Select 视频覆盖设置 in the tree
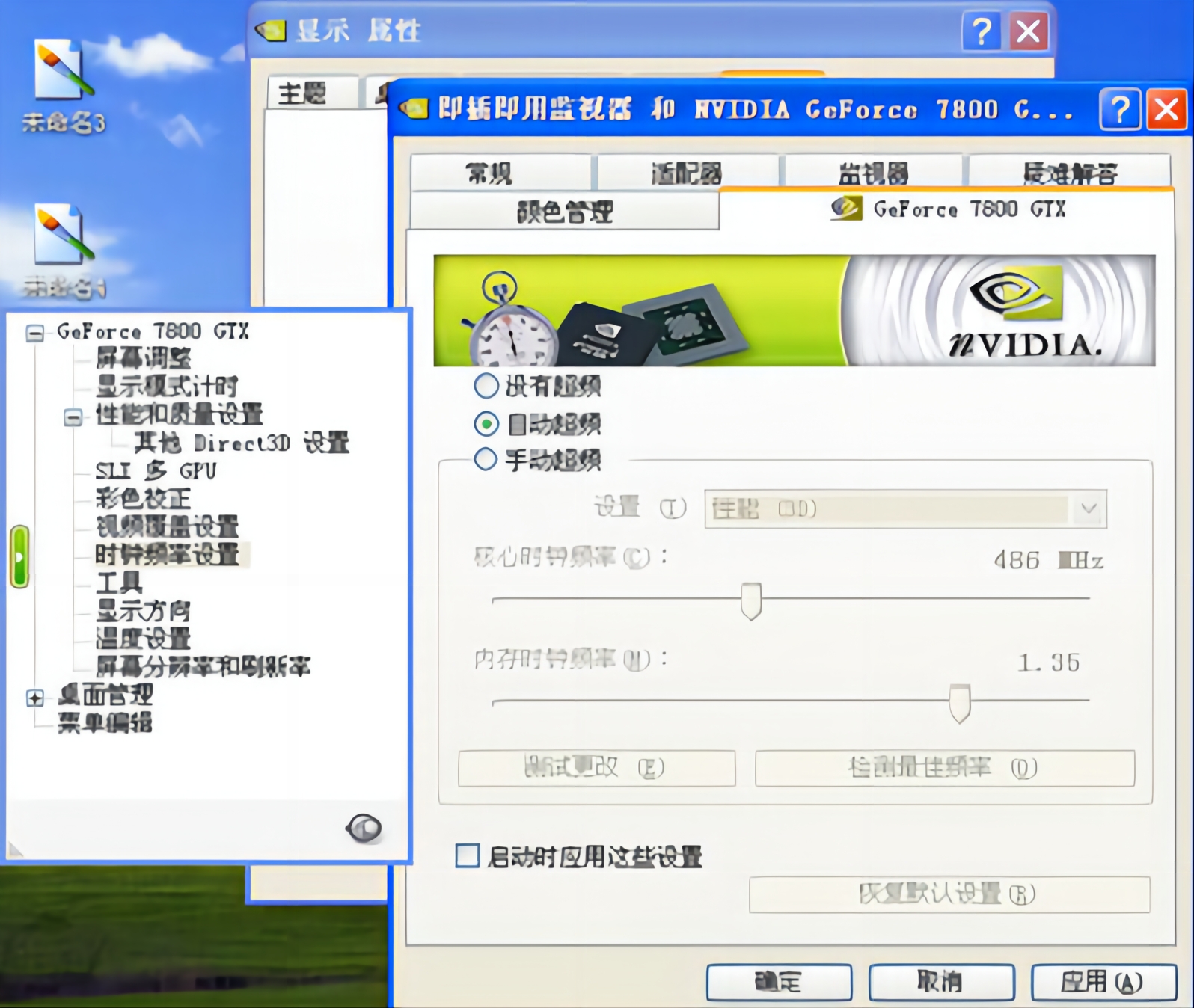 point(167,526)
